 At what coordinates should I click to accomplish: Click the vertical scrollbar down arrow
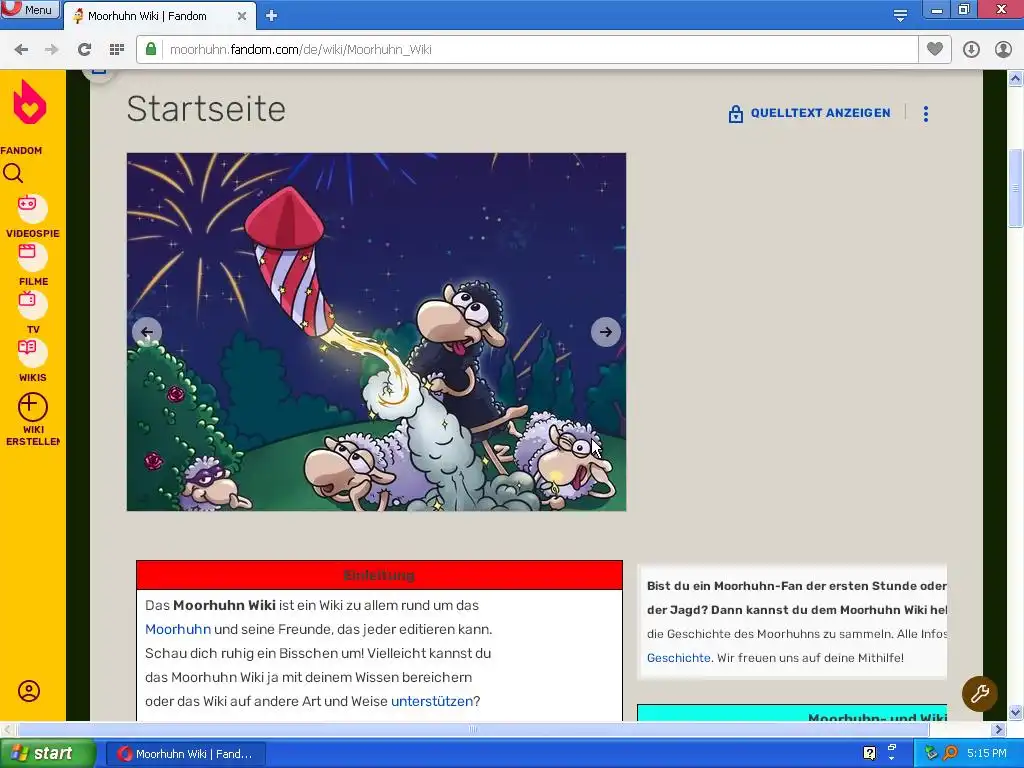(1016, 712)
